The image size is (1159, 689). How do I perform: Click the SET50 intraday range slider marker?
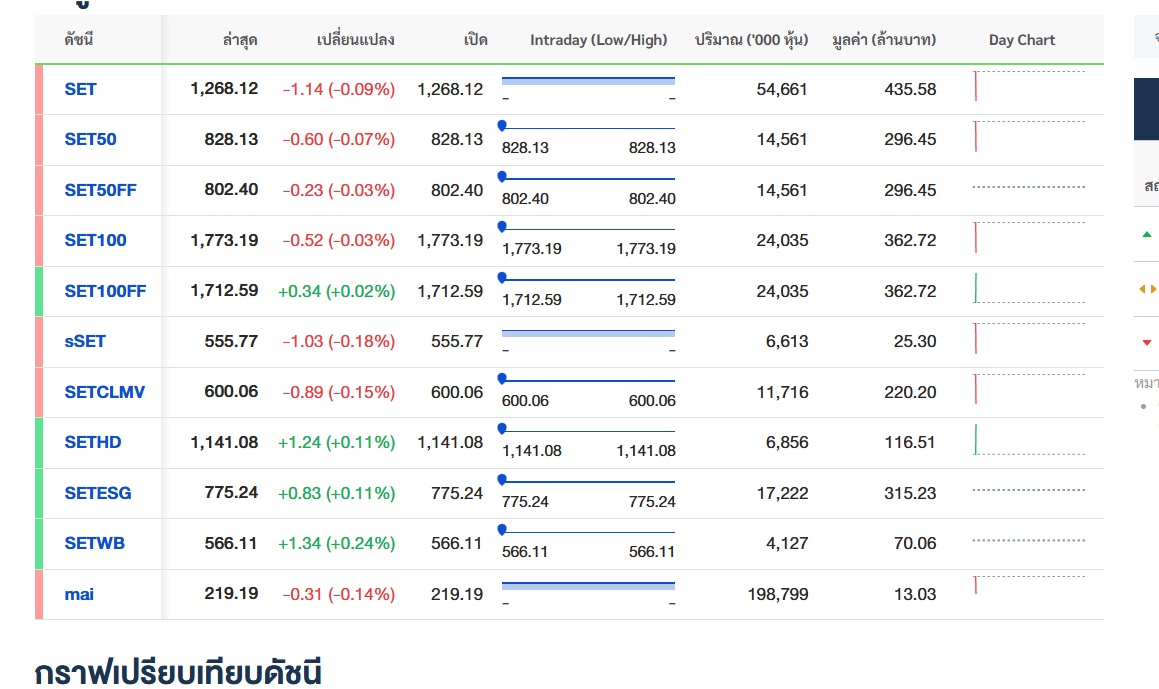(502, 126)
